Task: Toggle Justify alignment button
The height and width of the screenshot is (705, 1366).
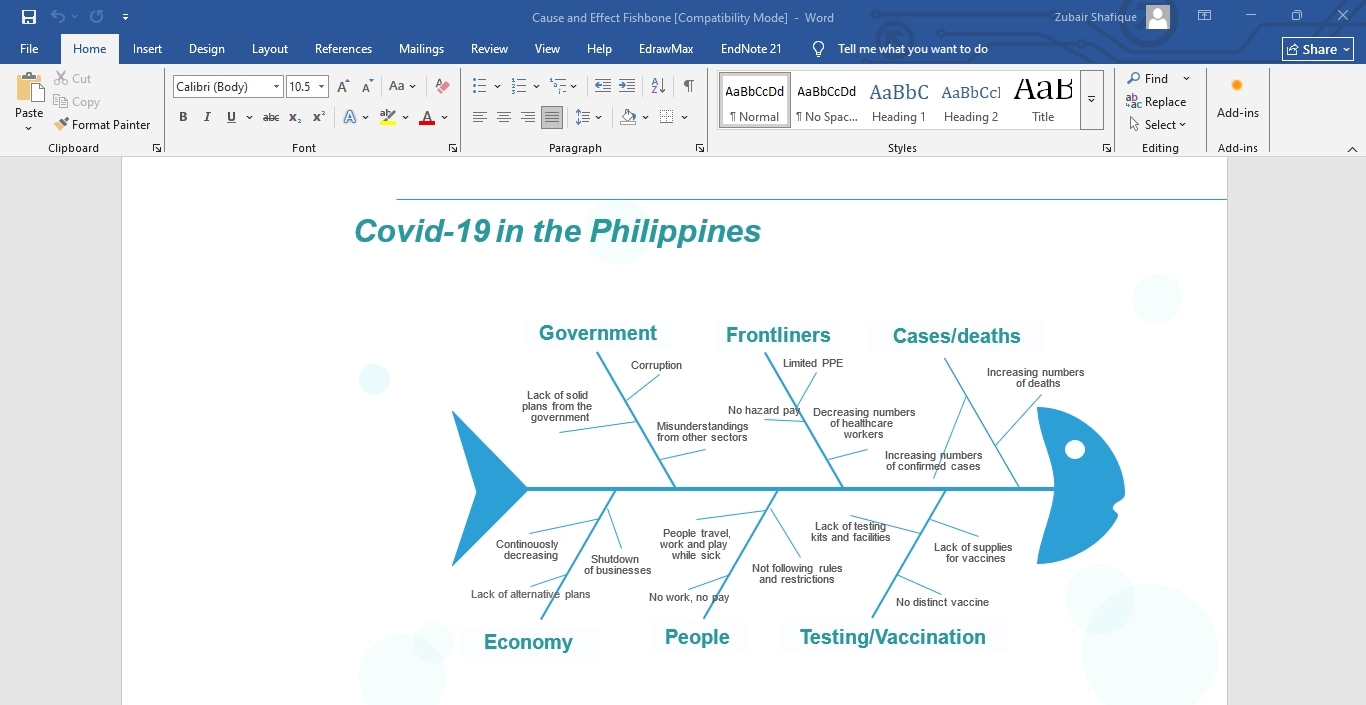Action: 552,117
